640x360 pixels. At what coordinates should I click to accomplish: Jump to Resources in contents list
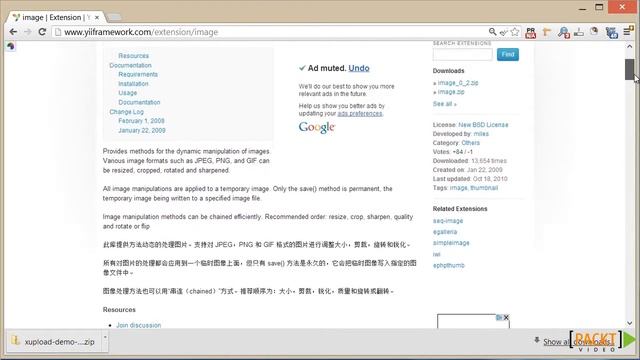[x=133, y=56]
